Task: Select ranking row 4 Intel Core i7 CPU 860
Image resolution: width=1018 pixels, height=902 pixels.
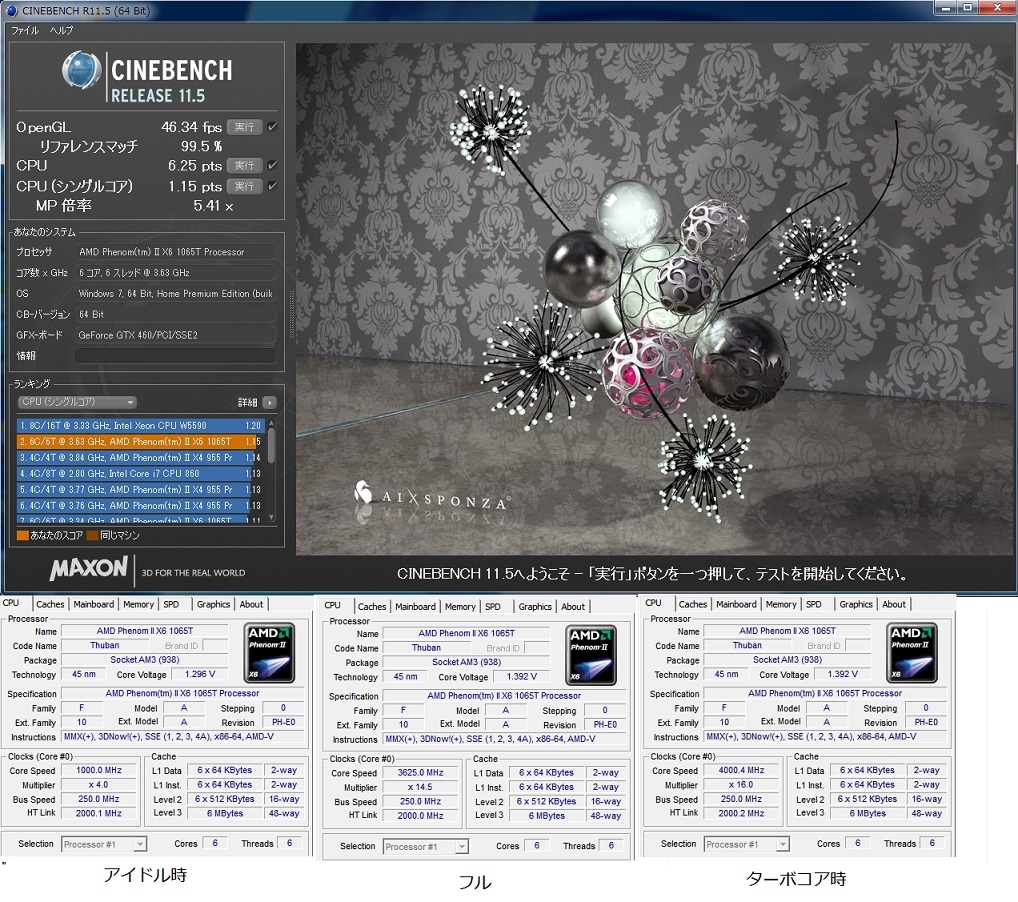Action: (x=138, y=473)
